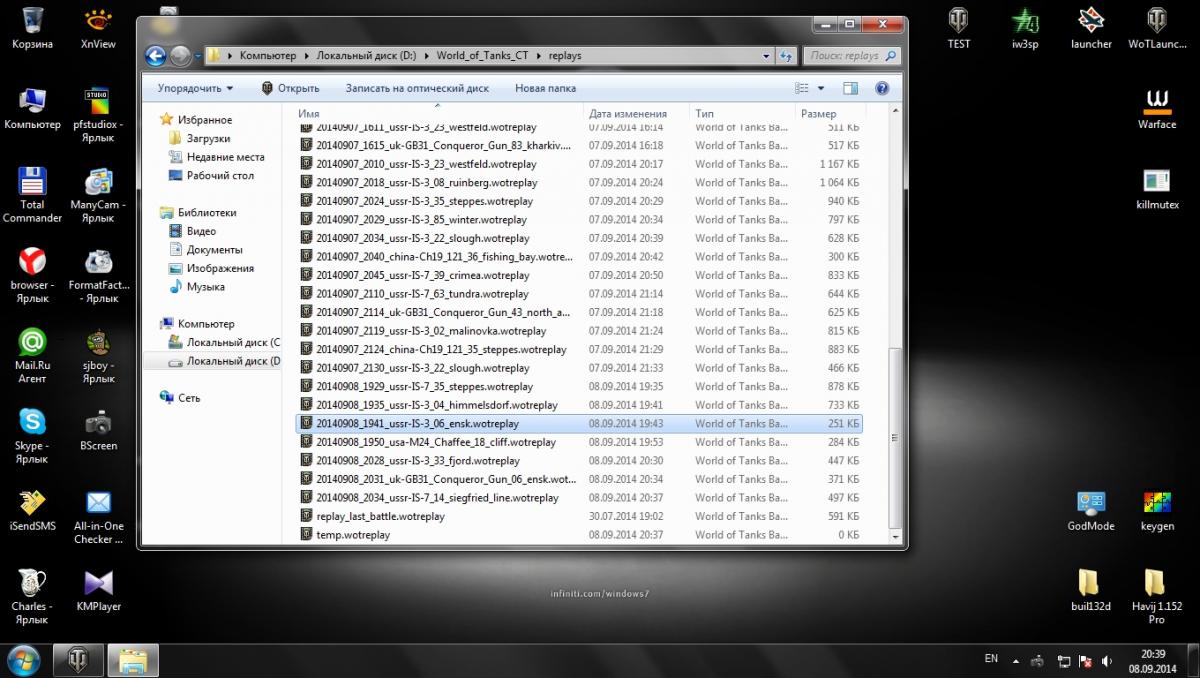Image resolution: width=1200 pixels, height=678 pixels.
Task: Select the replay_last_battle.wotreplay file
Action: tap(580, 516)
